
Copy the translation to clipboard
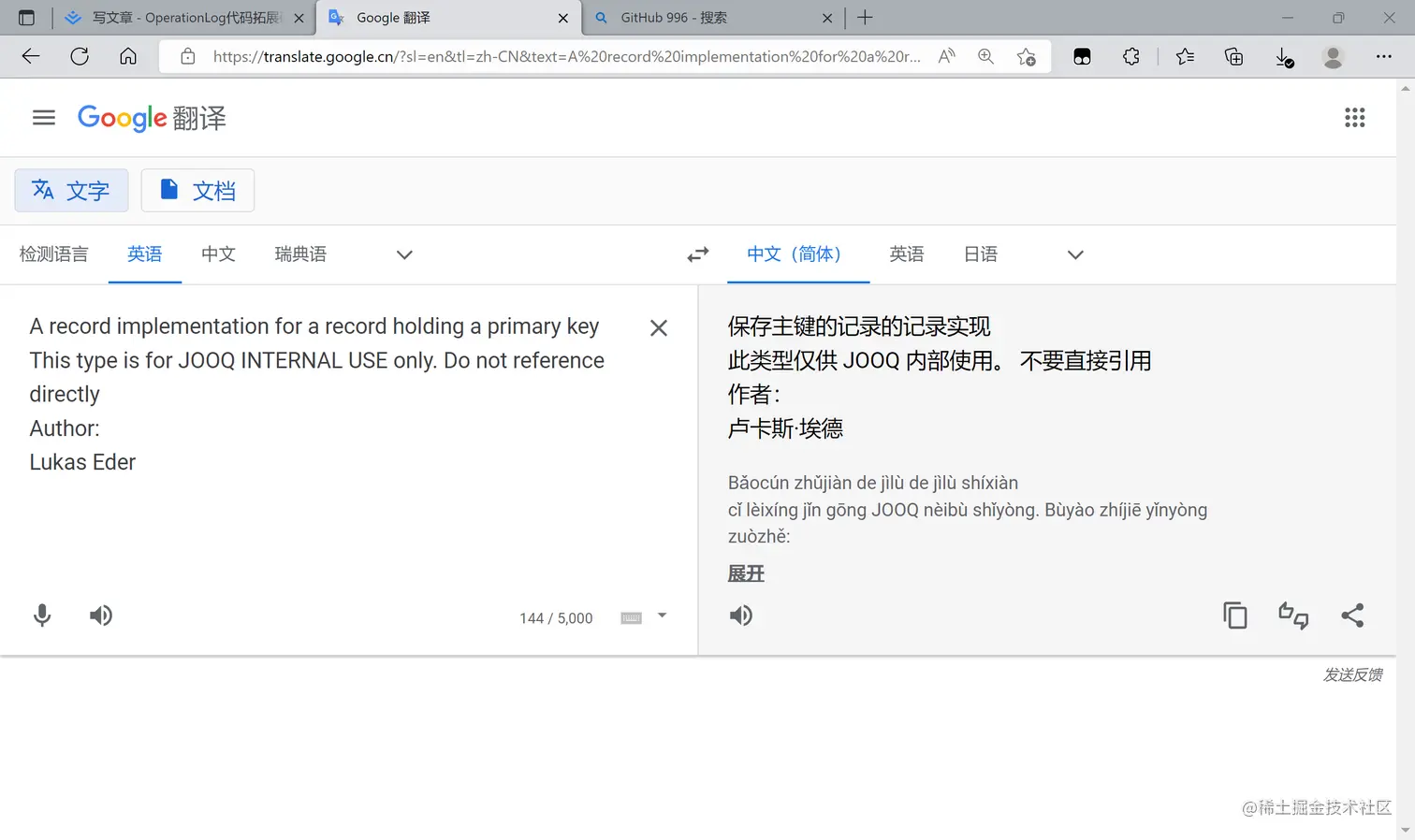pos(1235,616)
